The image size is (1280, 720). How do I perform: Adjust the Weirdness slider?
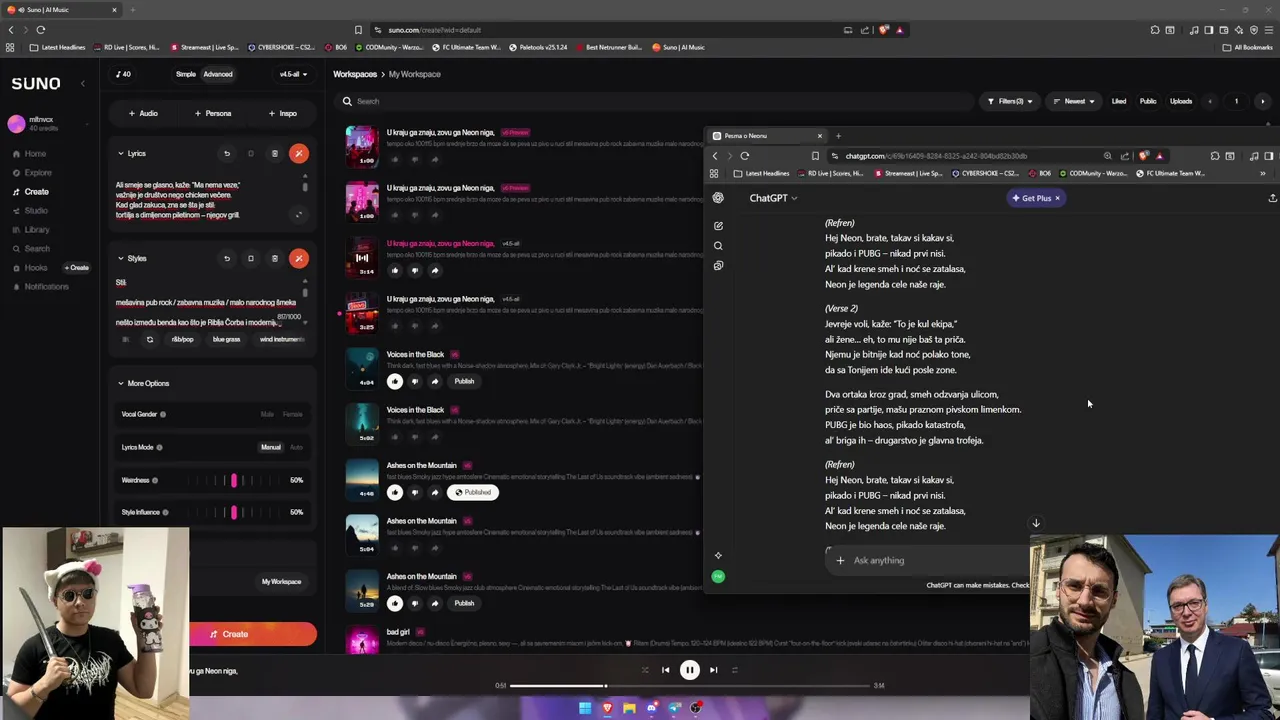[x=233, y=480]
